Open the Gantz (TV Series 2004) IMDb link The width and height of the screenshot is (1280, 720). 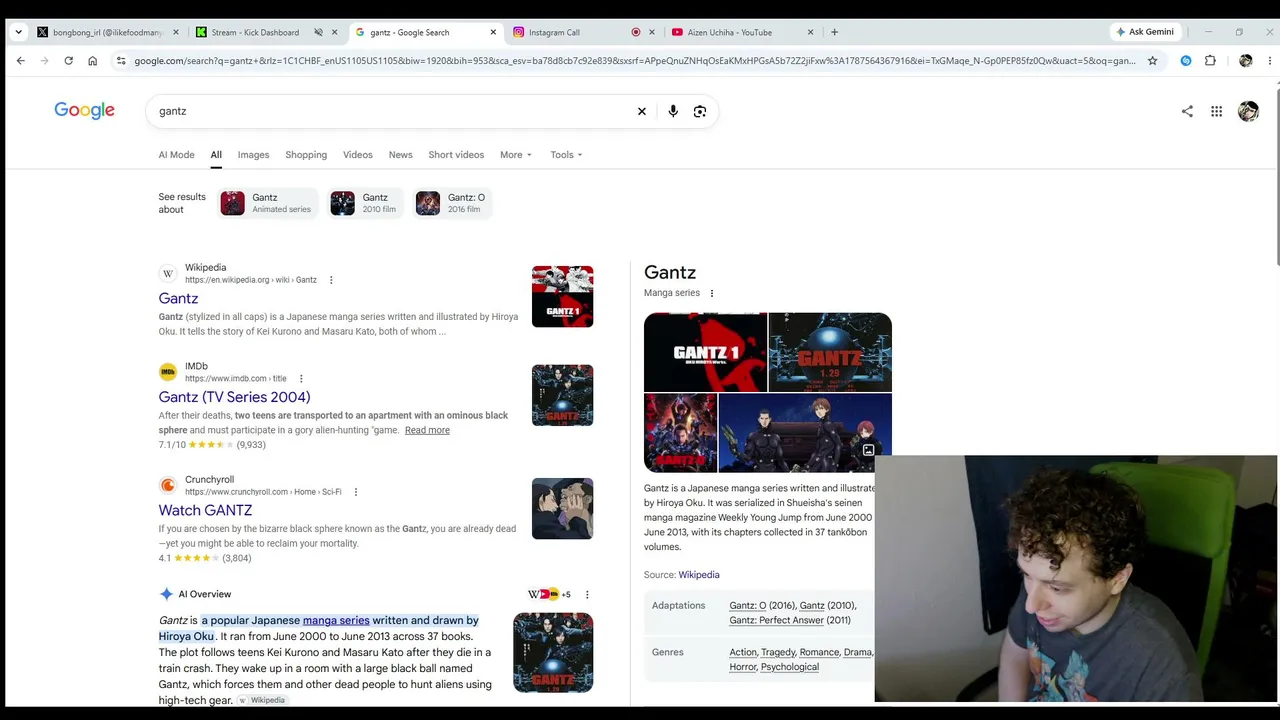tap(234, 397)
